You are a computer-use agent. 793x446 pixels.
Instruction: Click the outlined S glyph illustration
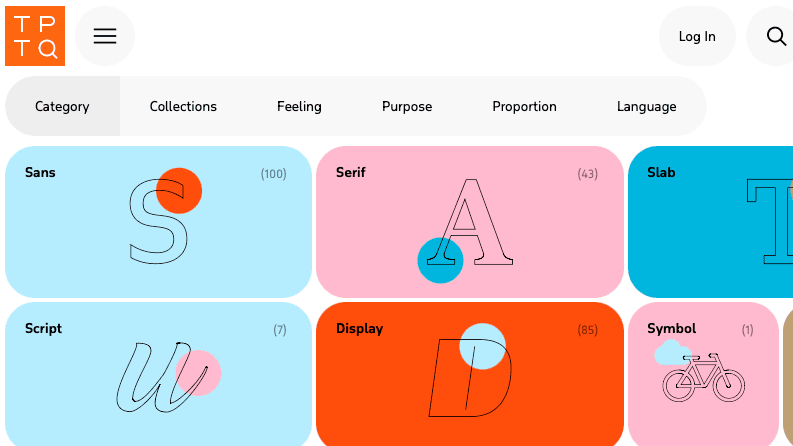(x=158, y=221)
